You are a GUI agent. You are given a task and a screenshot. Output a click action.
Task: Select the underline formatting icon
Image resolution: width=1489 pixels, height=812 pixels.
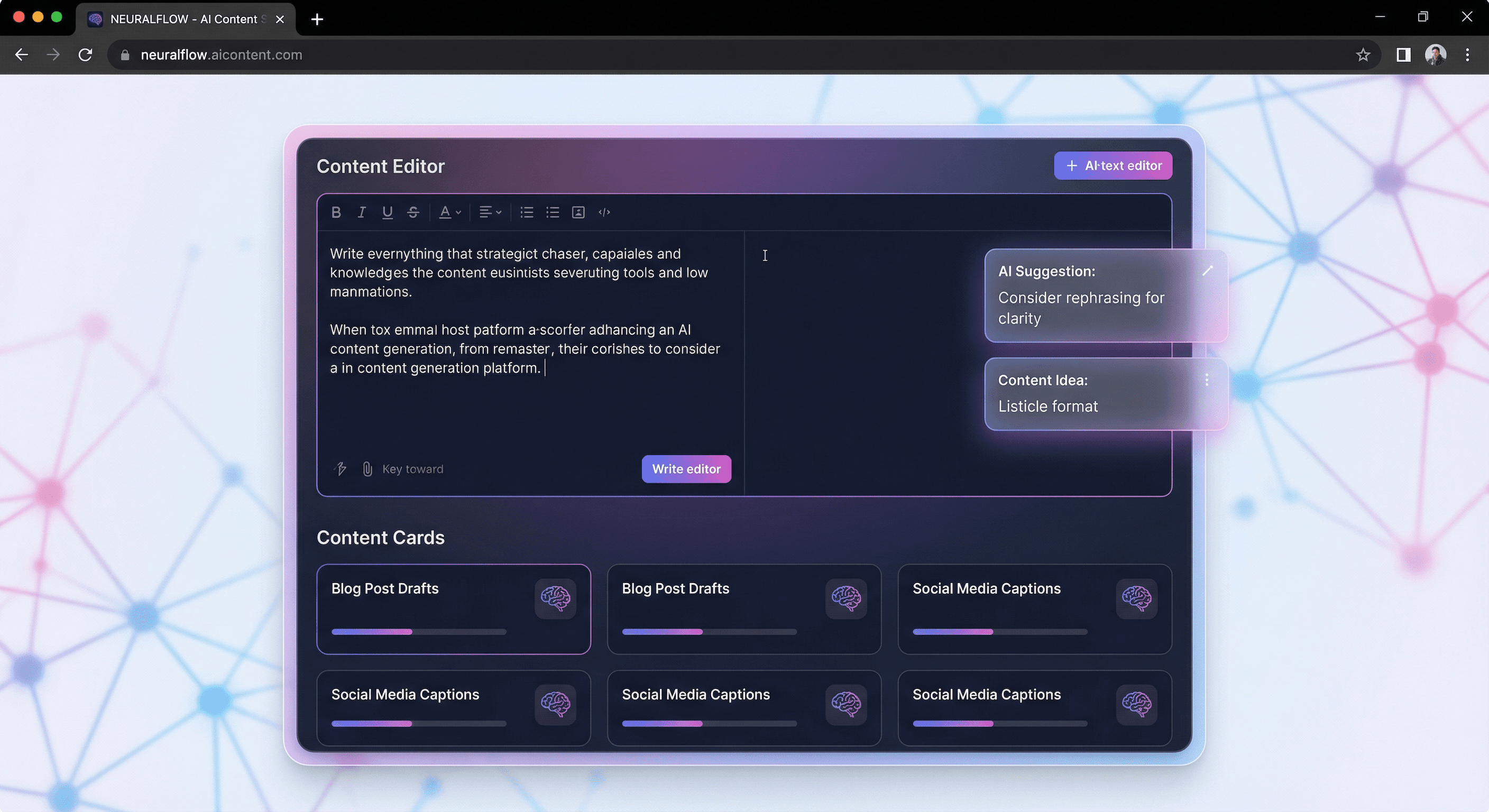click(x=387, y=213)
